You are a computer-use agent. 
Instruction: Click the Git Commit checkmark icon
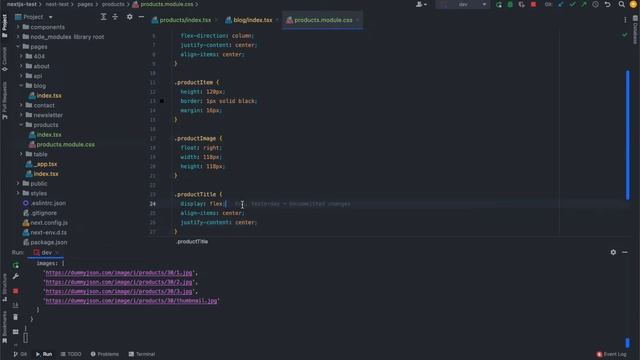click(572, 4)
